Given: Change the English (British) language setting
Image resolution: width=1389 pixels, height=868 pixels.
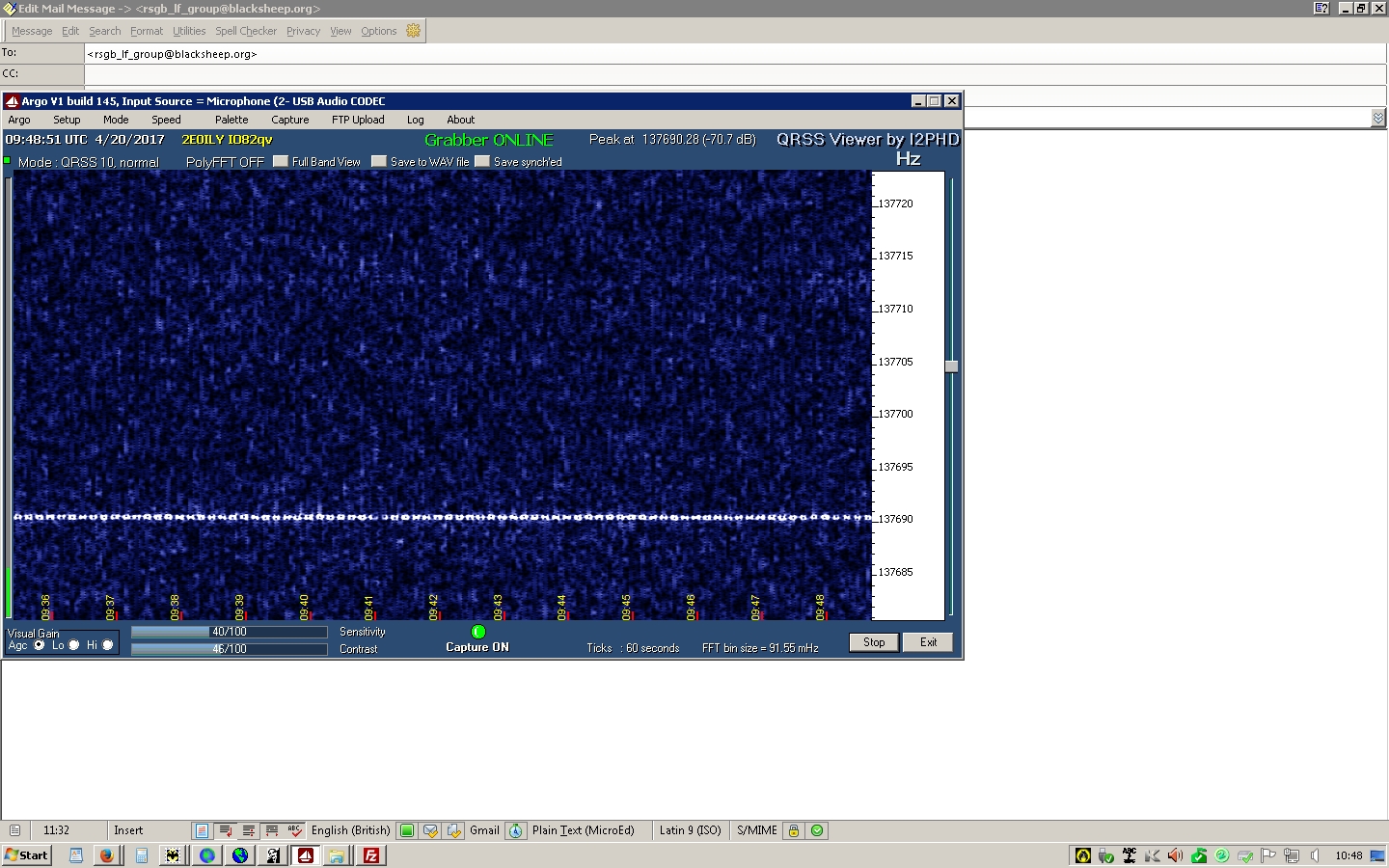Looking at the screenshot, I should [x=351, y=830].
